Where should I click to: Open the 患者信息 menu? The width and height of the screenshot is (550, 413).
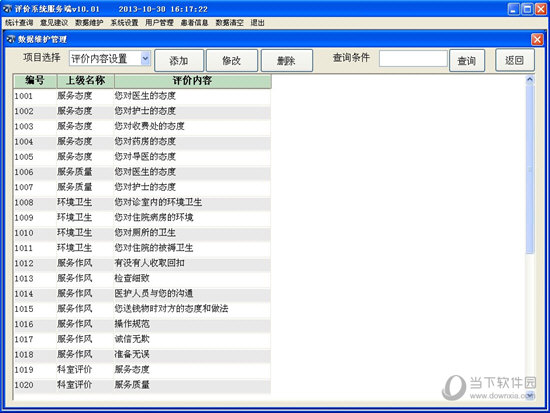pos(194,23)
